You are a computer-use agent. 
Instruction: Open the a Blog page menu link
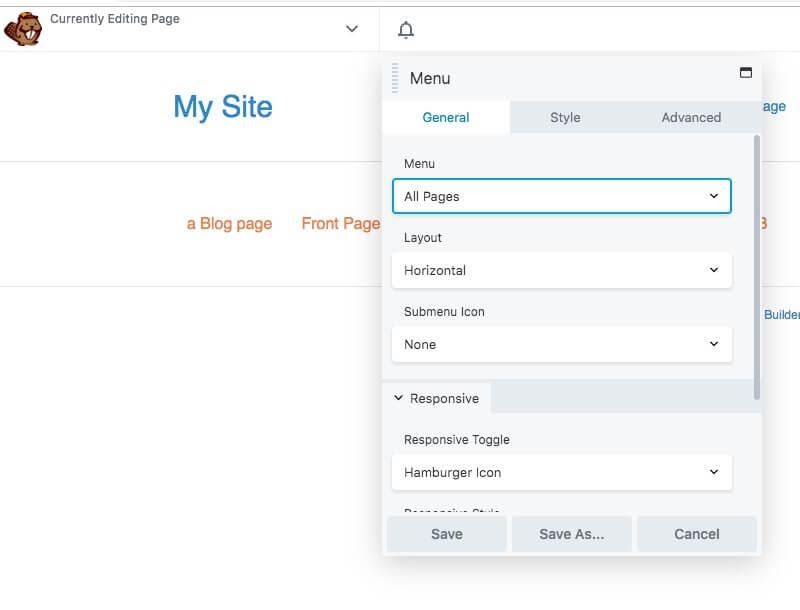pyautogui.click(x=229, y=223)
